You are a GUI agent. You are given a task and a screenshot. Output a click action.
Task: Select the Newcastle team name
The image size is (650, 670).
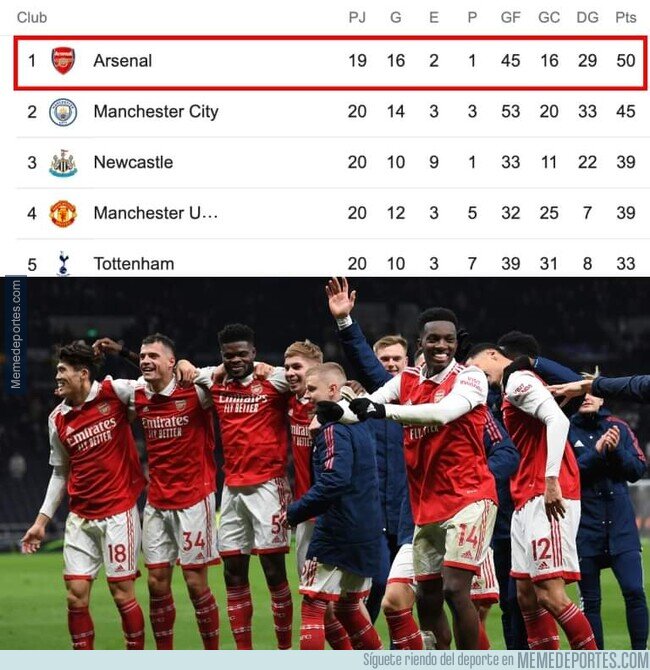pyautogui.click(x=133, y=162)
